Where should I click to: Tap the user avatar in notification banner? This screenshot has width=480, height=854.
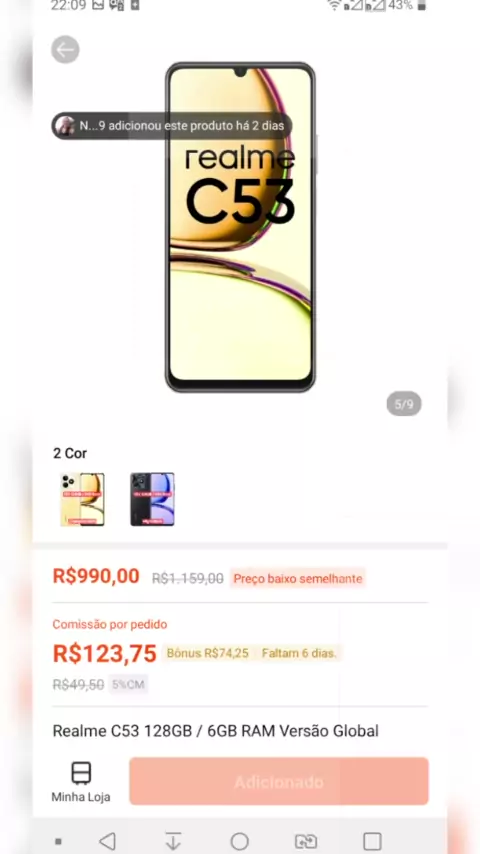(65, 126)
